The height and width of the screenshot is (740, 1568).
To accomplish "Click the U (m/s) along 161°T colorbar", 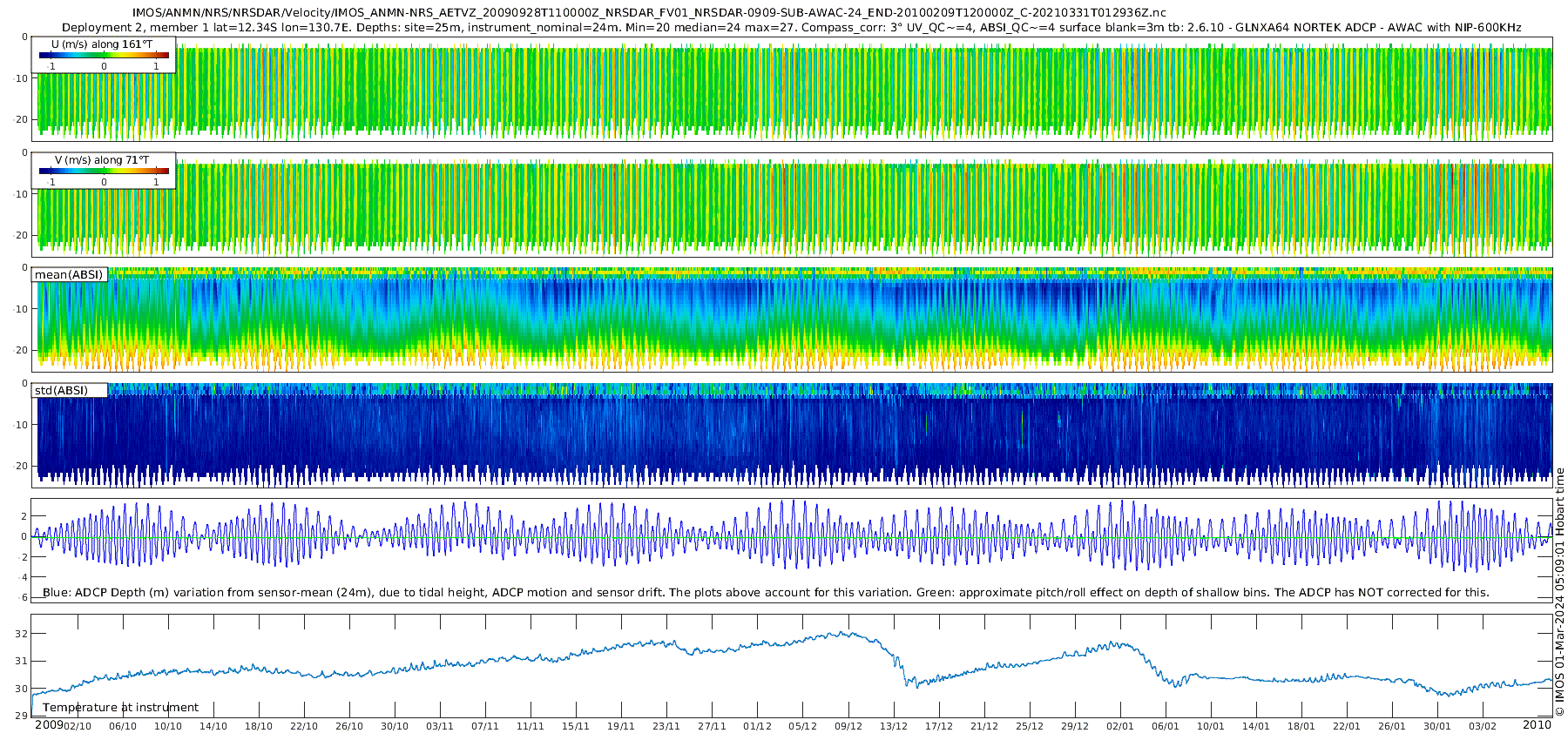I will click(x=104, y=56).
